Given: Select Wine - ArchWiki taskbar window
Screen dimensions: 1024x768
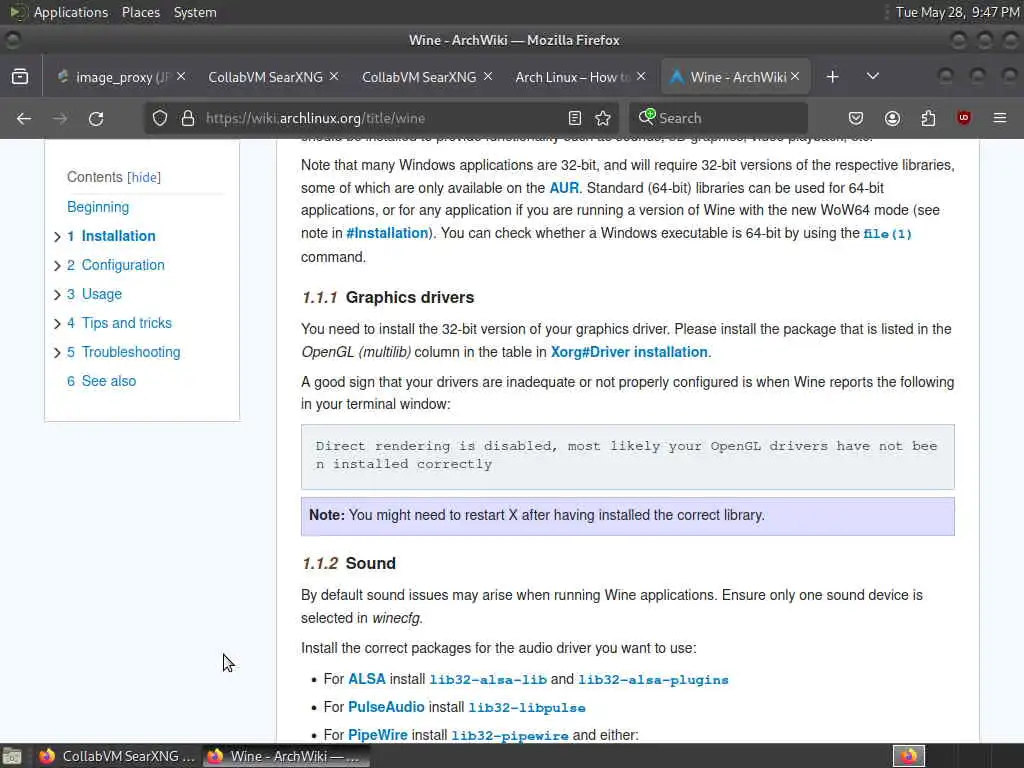Looking at the screenshot, I should tap(286, 756).
